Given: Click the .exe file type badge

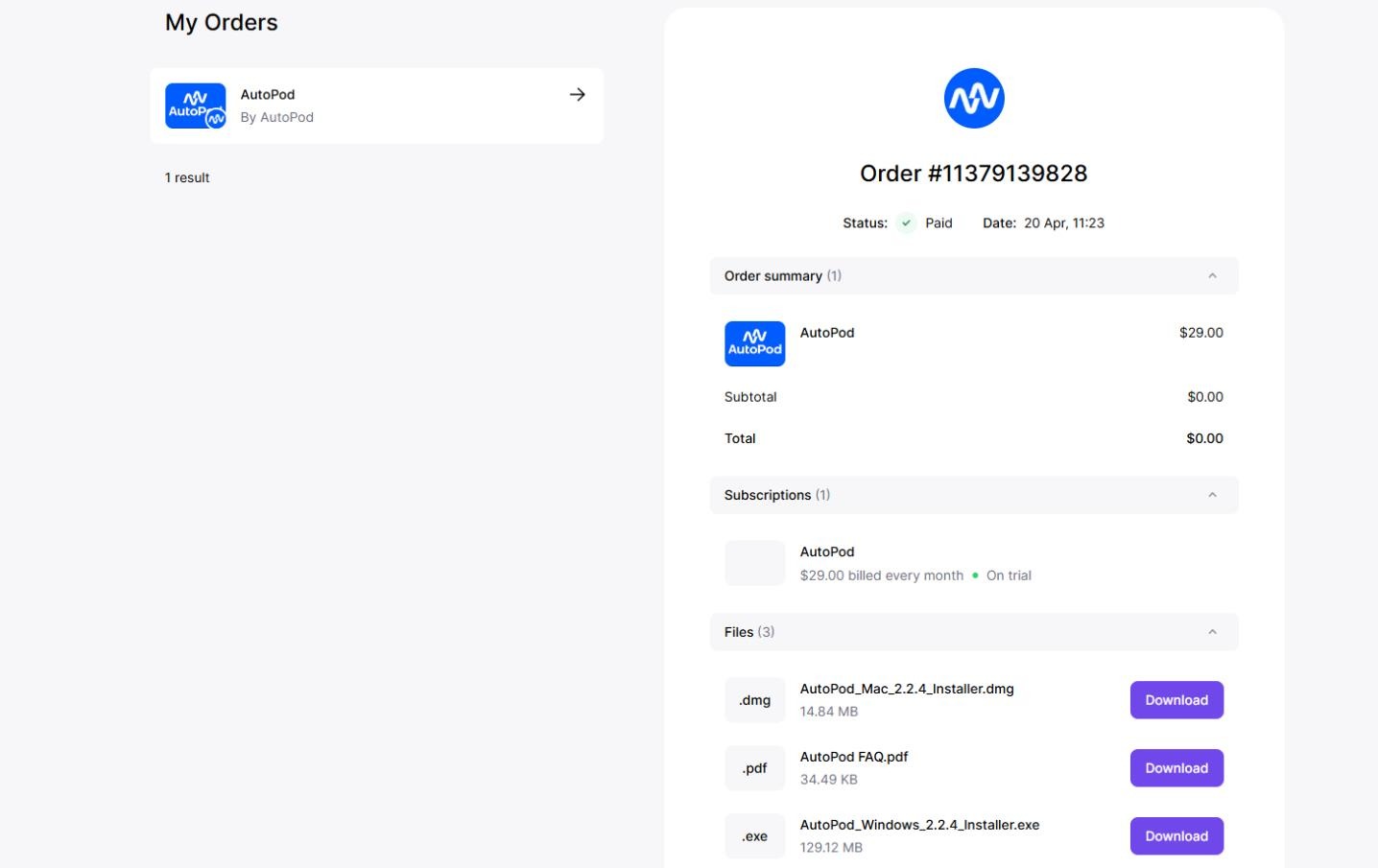Looking at the screenshot, I should tap(754, 836).
